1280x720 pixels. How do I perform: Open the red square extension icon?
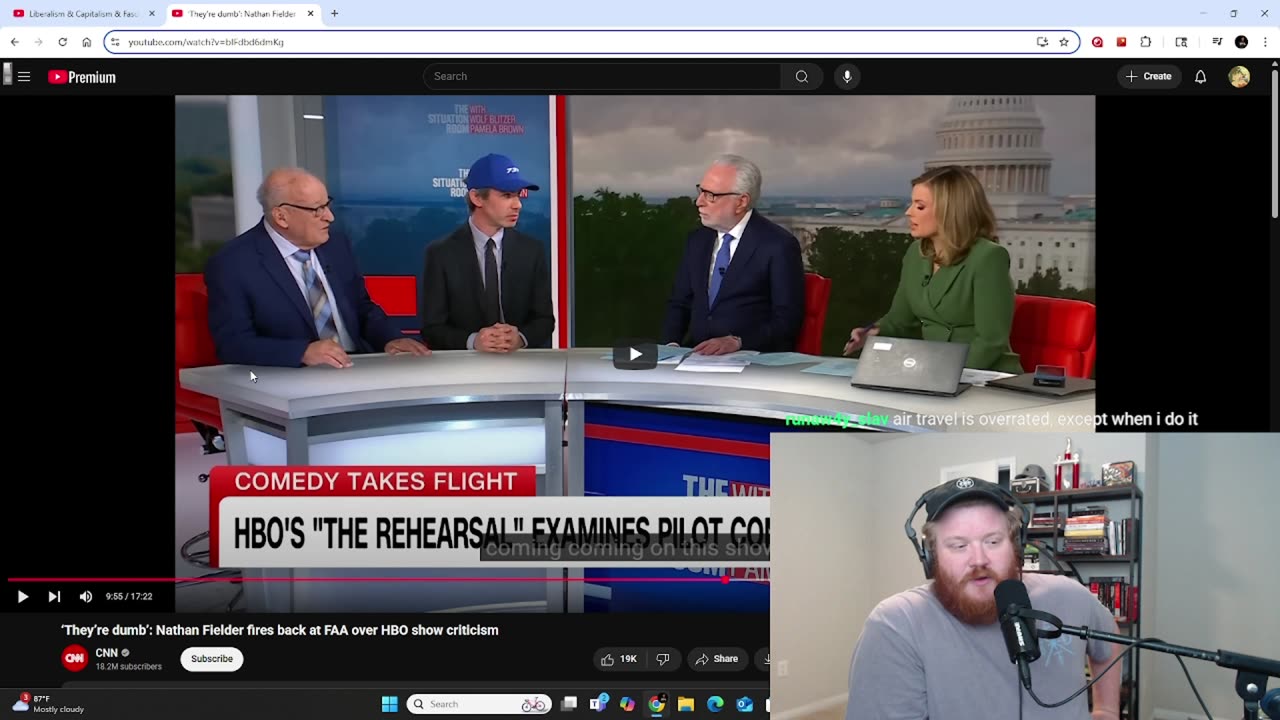pos(1121,42)
